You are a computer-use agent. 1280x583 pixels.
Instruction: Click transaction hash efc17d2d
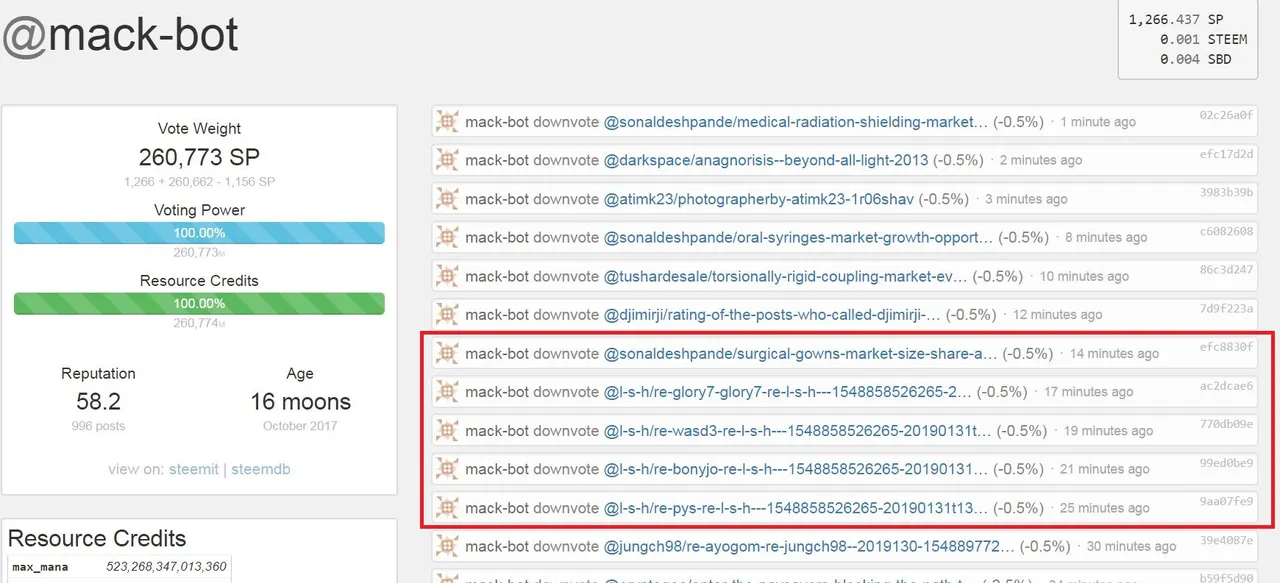(1226, 154)
